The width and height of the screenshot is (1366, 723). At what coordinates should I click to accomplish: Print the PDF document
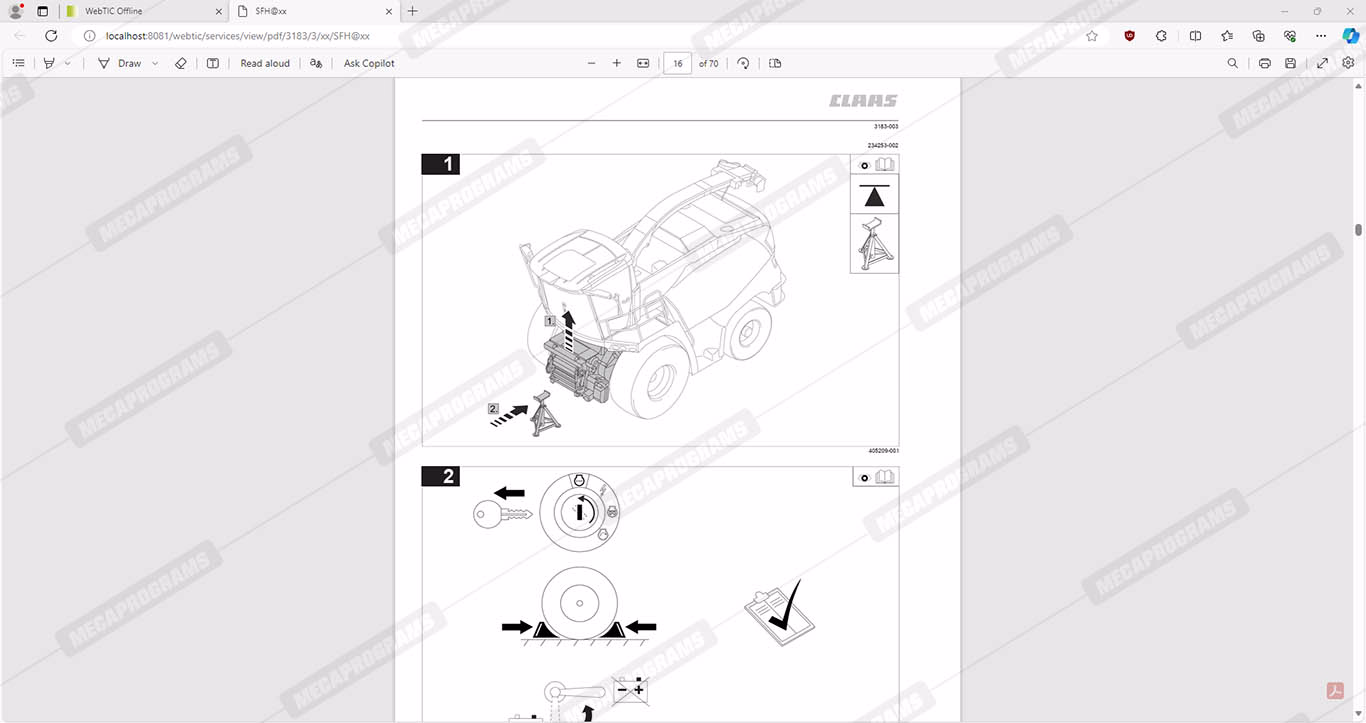pyautogui.click(x=1265, y=63)
